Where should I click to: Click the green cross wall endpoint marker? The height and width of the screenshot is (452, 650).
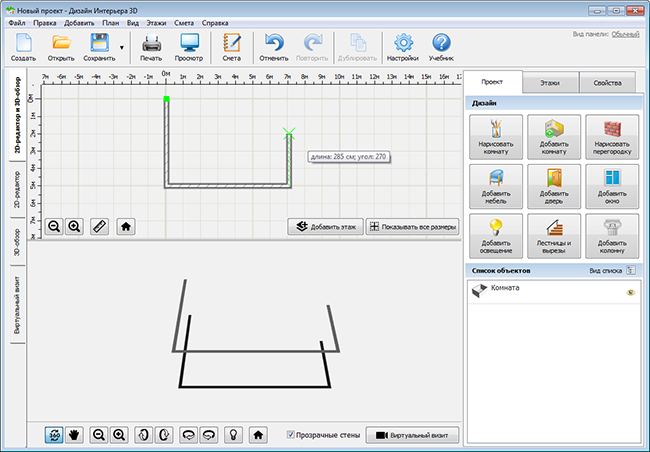pyautogui.click(x=289, y=134)
